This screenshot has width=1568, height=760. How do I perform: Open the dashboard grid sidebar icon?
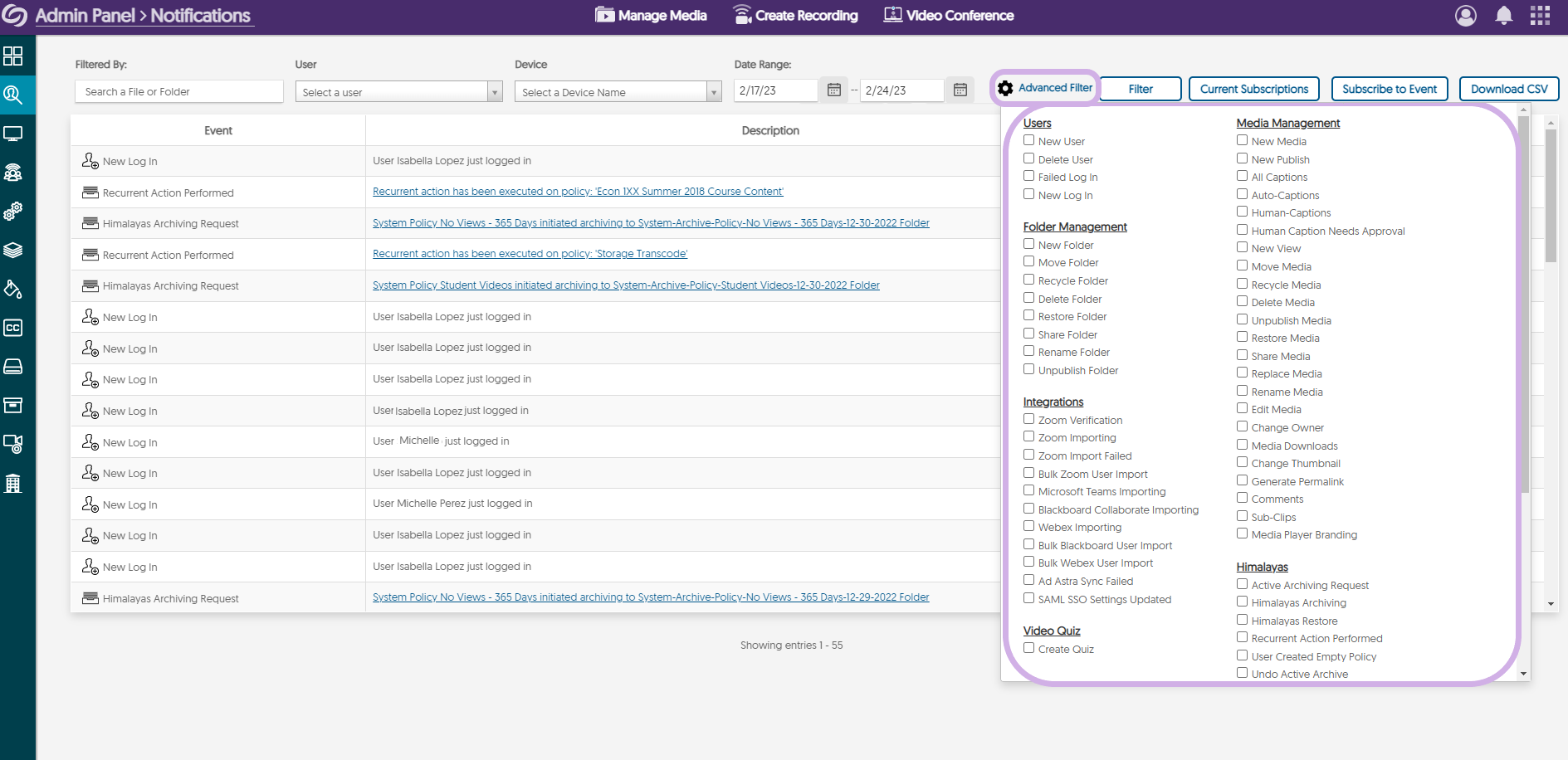click(13, 56)
